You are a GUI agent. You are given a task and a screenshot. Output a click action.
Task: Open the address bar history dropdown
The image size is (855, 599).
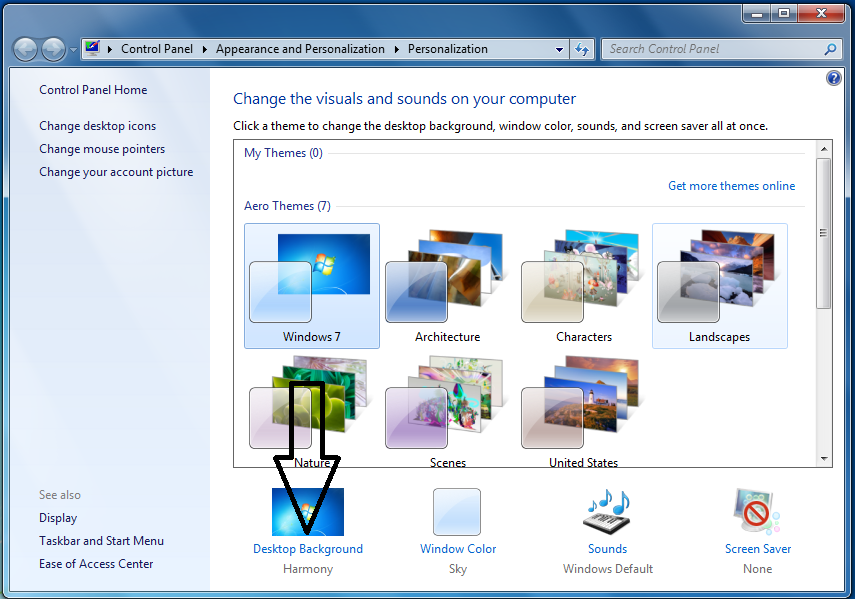click(x=559, y=49)
